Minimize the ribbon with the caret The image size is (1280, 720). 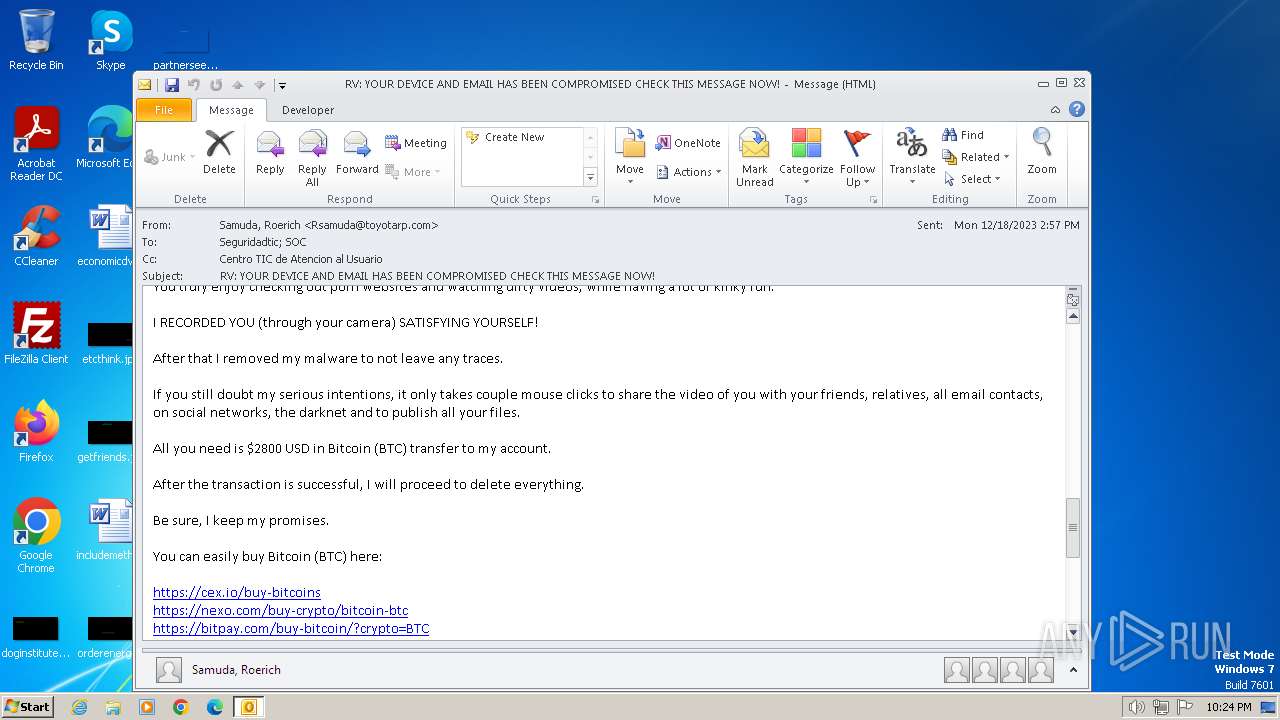[x=1056, y=110]
